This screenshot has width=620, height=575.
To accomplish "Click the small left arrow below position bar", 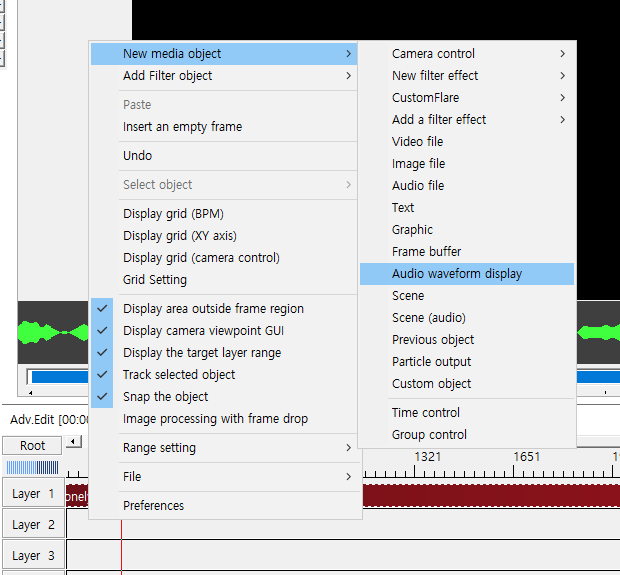I will click(x=30, y=393).
